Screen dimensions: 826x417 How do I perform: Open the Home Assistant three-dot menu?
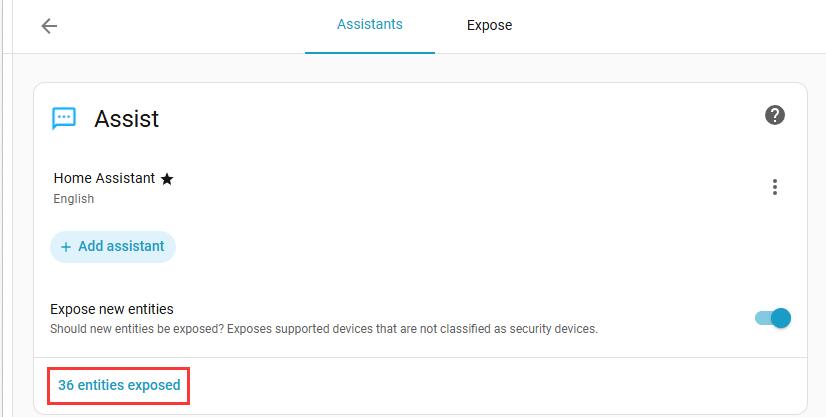click(x=774, y=187)
